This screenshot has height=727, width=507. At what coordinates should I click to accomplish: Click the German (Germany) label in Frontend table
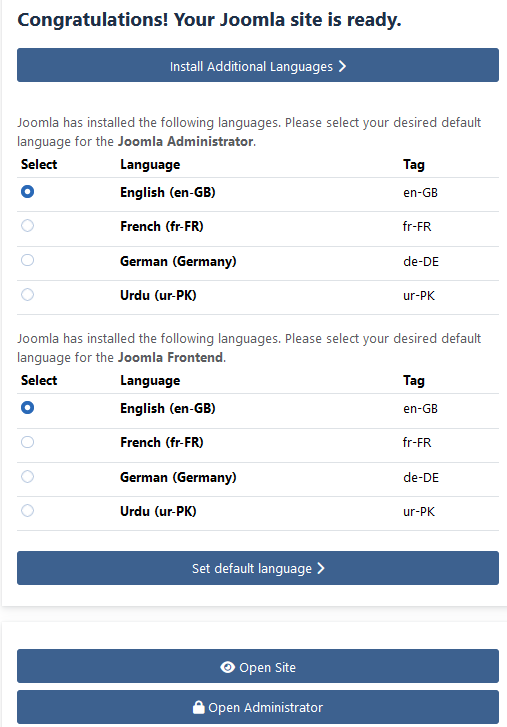178,477
